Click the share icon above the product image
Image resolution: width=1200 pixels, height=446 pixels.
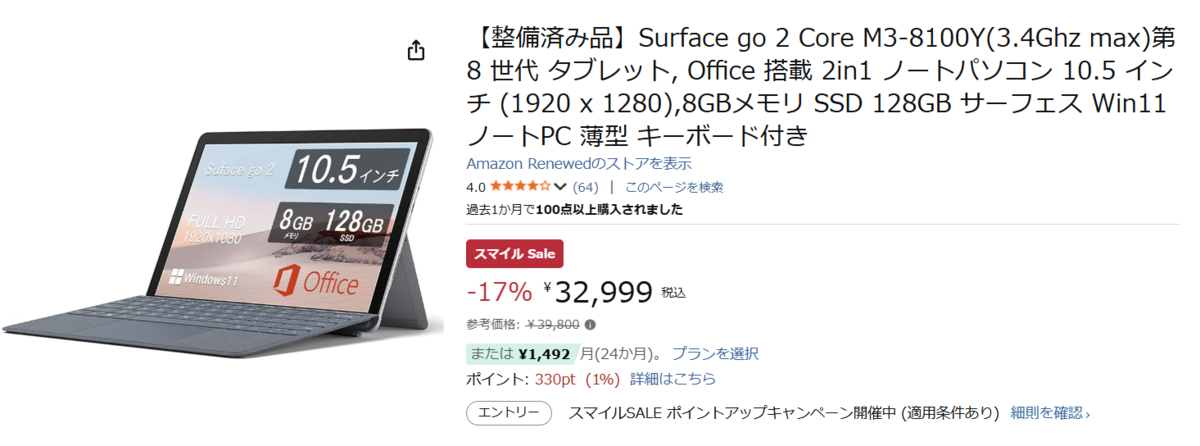click(417, 51)
